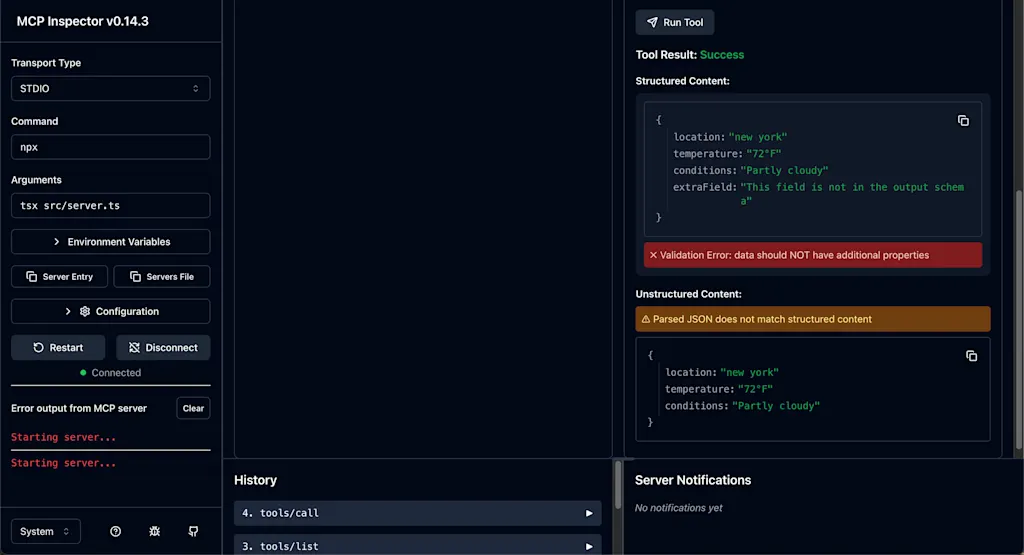Open the help documentation icon
Screen dimensions: 1024x555
pos(116,531)
